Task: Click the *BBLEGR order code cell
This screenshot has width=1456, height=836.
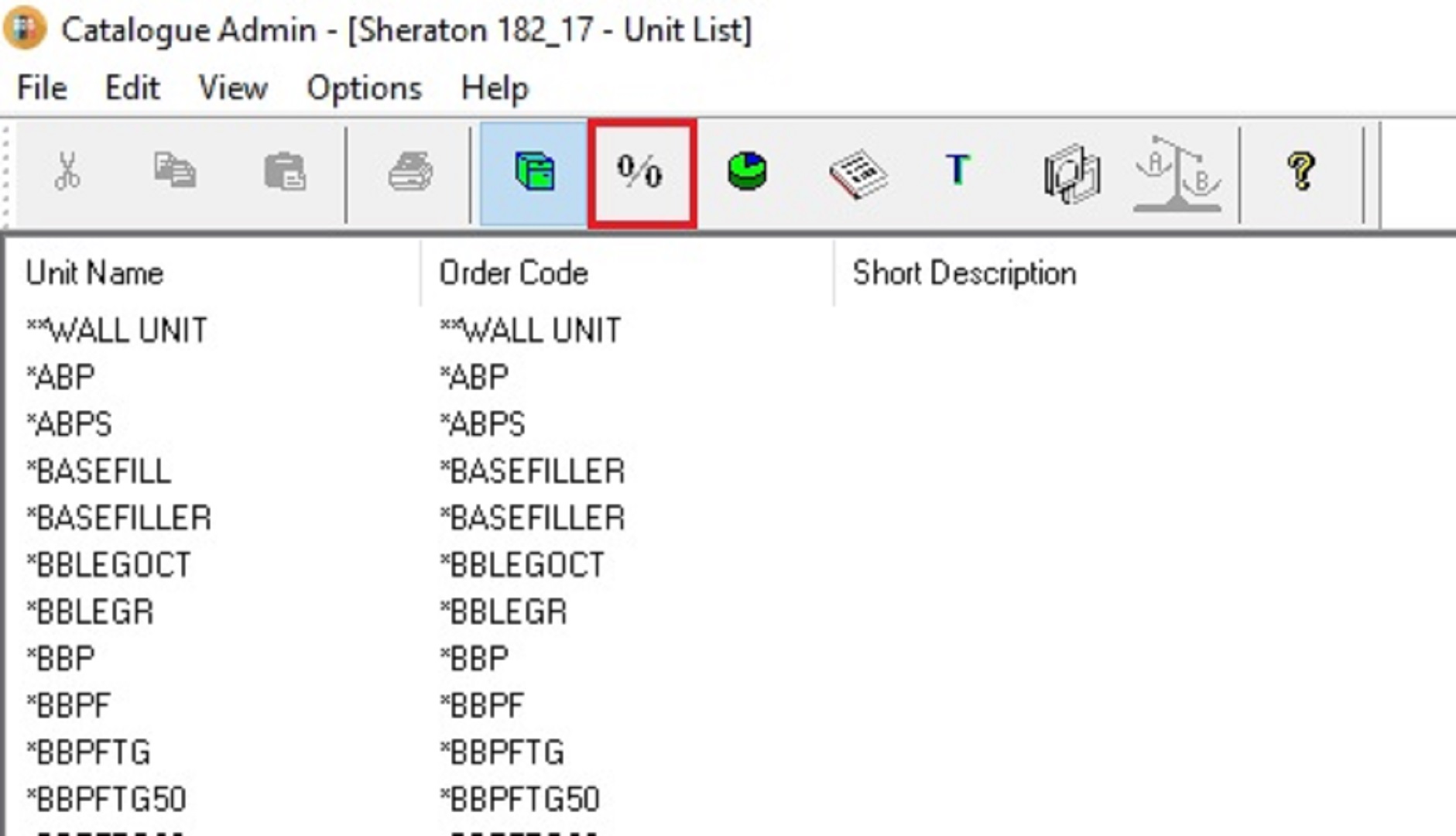Action: click(x=503, y=612)
